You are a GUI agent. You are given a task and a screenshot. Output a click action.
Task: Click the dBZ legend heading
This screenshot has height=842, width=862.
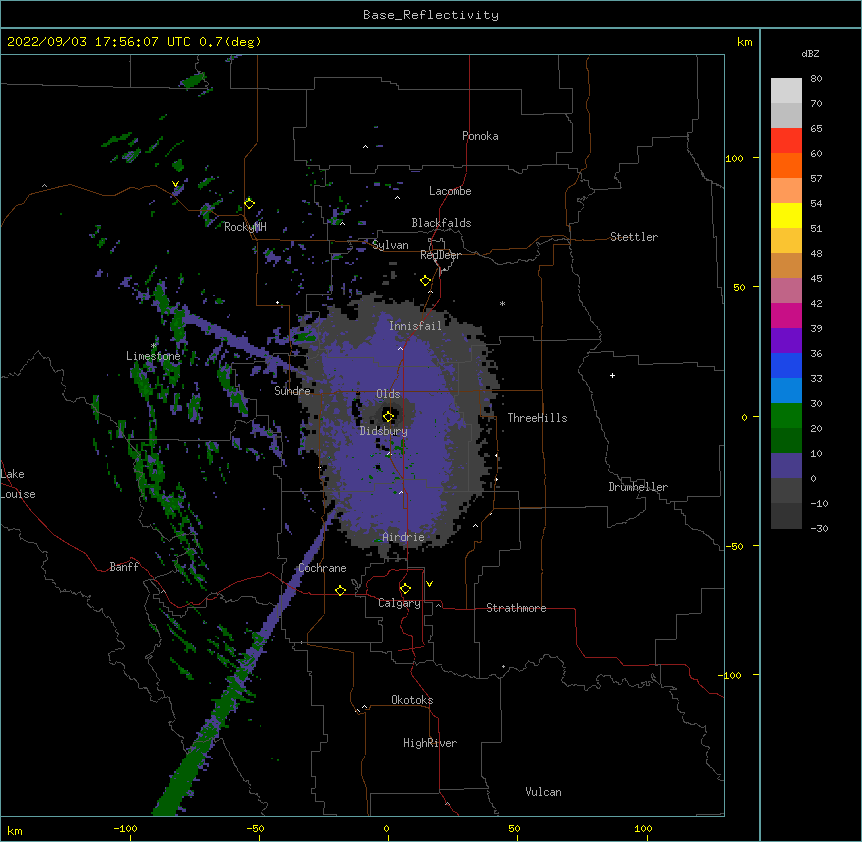(810, 53)
